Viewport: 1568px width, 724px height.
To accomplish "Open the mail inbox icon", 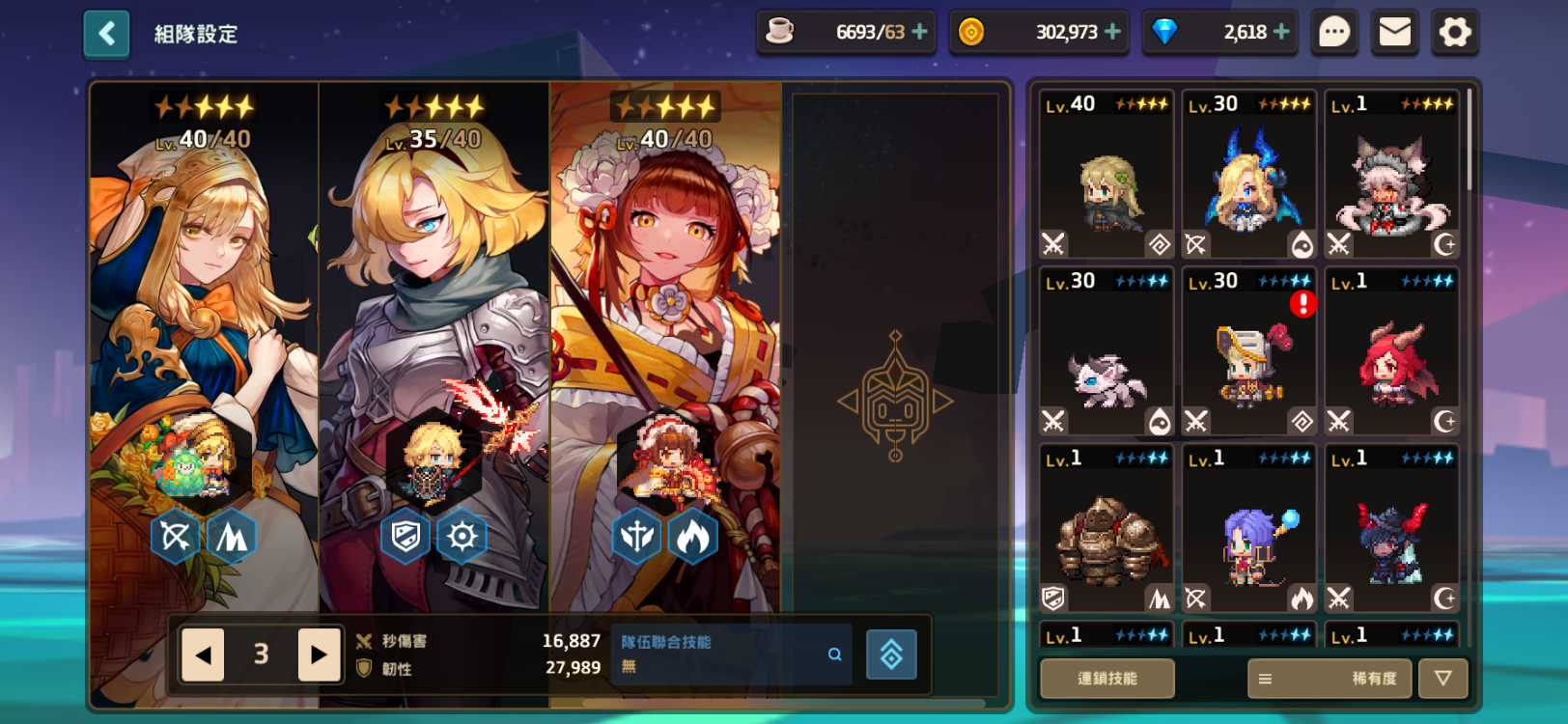I will [1394, 33].
